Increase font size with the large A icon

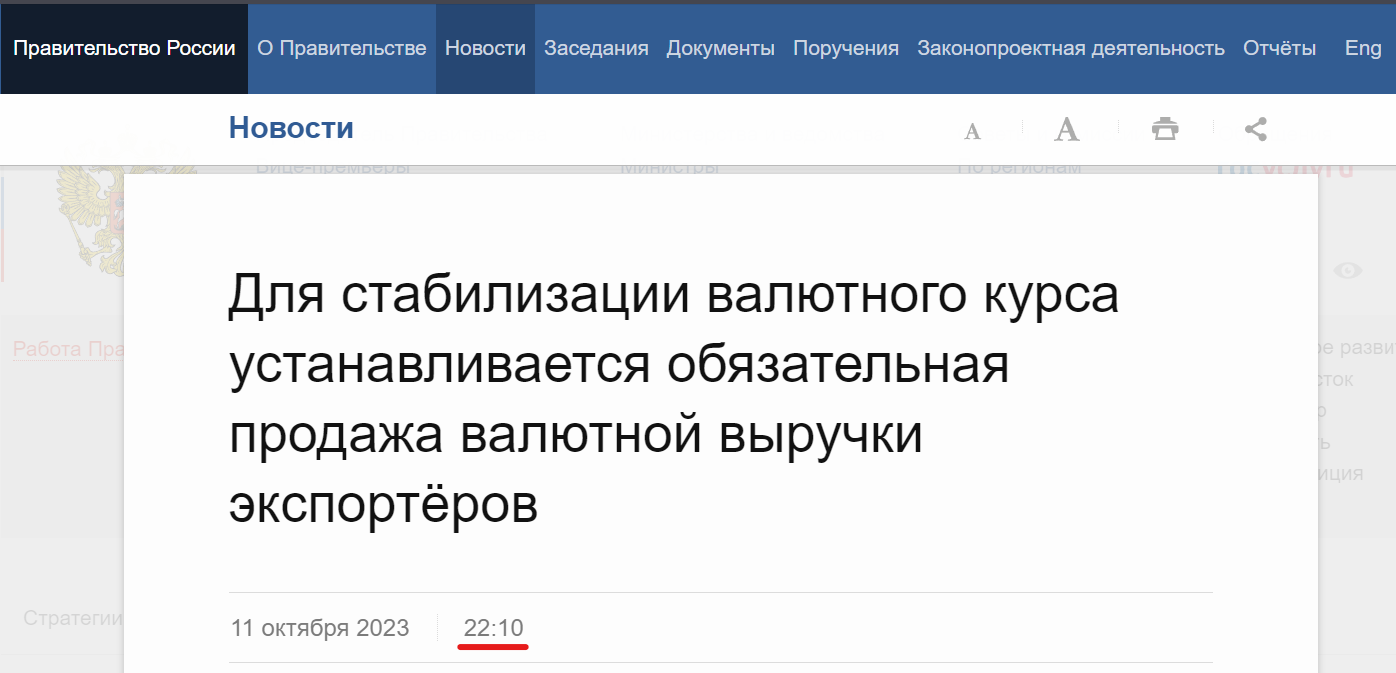[x=1067, y=129]
